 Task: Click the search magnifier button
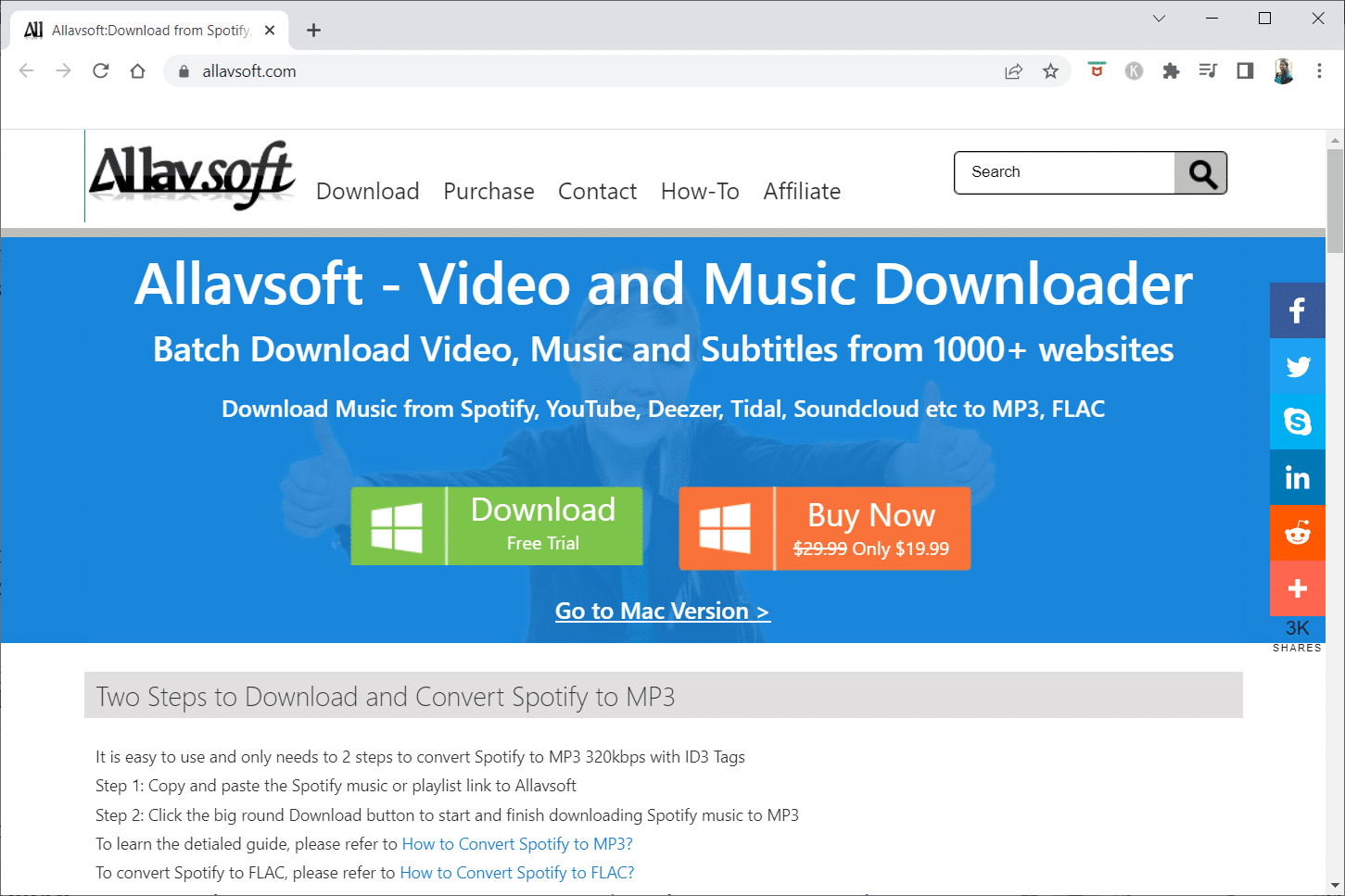(x=1201, y=173)
